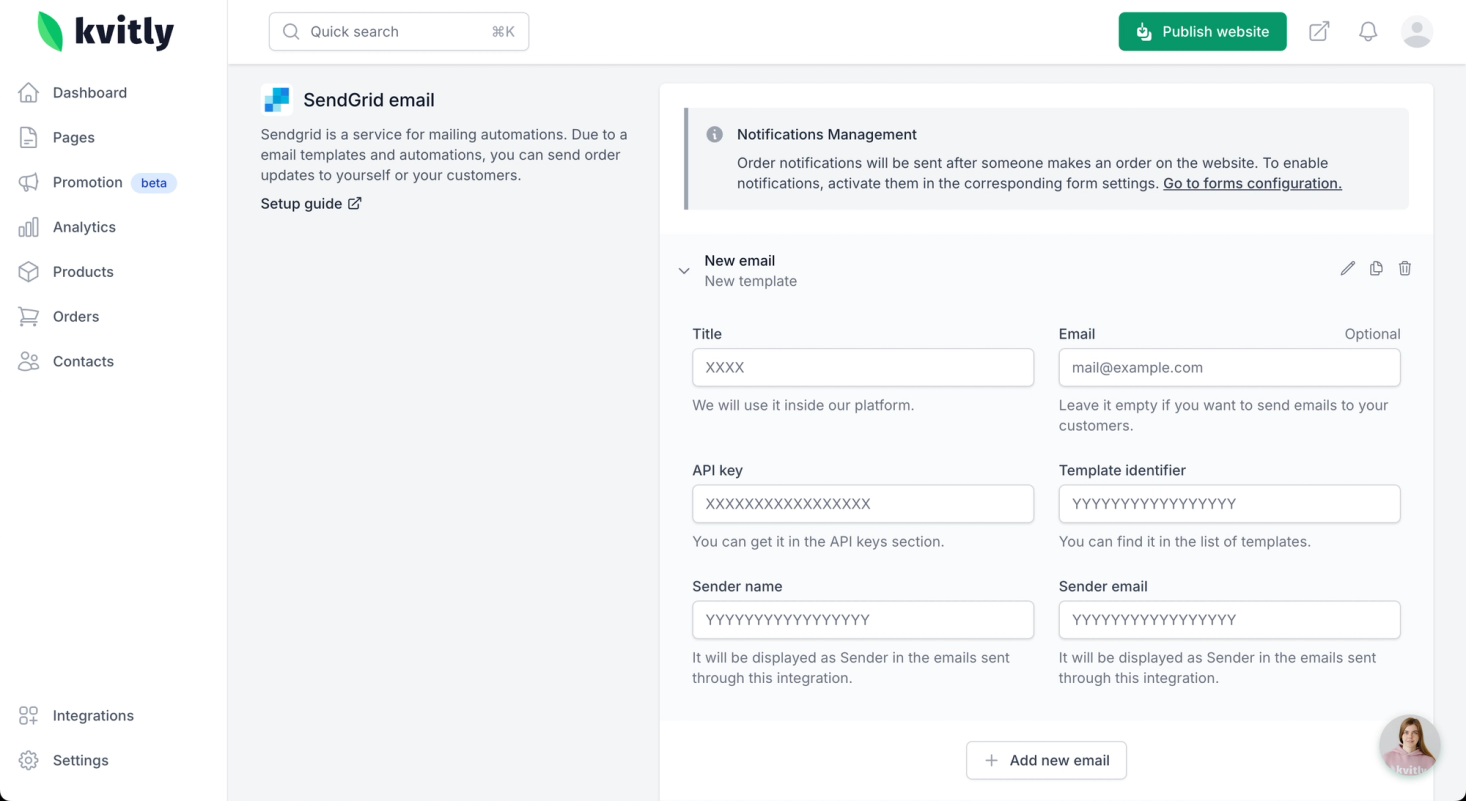
Task: Click the kvitly logo
Action: pyautogui.click(x=106, y=32)
